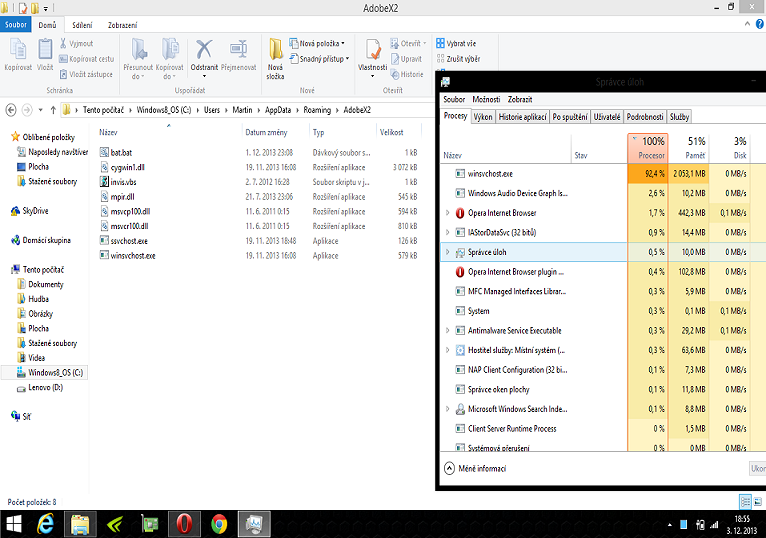This screenshot has height=538, width=766.
Task: Click Historie in ribbon
Action: (x=407, y=74)
